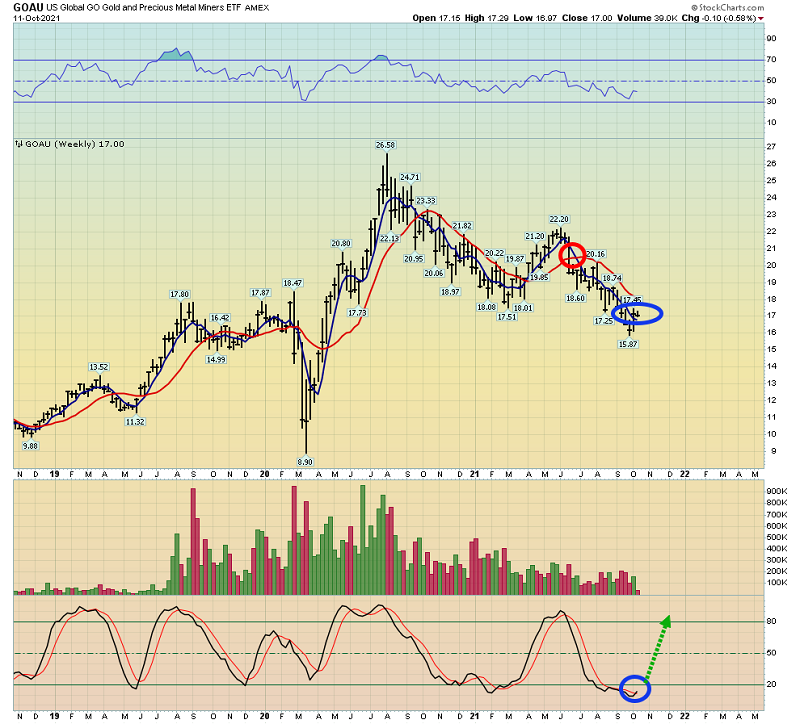Click the 17.51 price label
Viewport: 800px width, 724px height.
[507, 317]
